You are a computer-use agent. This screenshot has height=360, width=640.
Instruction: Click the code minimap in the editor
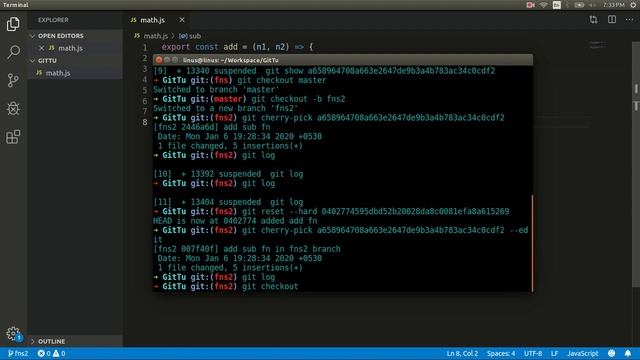click(x=598, y=44)
